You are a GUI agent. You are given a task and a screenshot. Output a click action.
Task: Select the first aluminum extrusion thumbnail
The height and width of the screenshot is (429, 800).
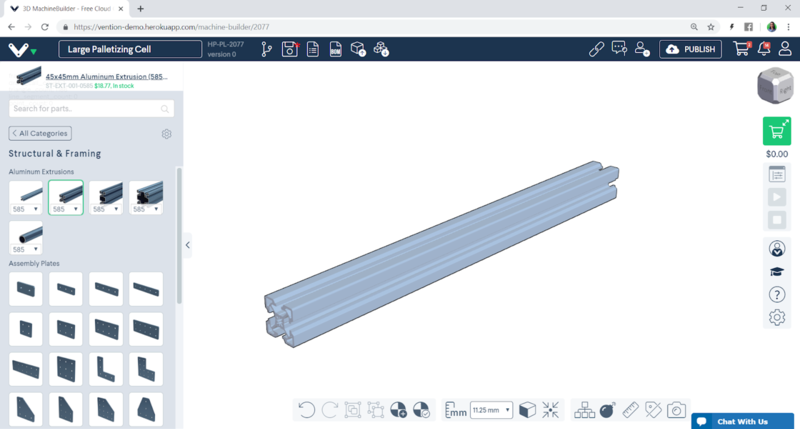(26, 193)
